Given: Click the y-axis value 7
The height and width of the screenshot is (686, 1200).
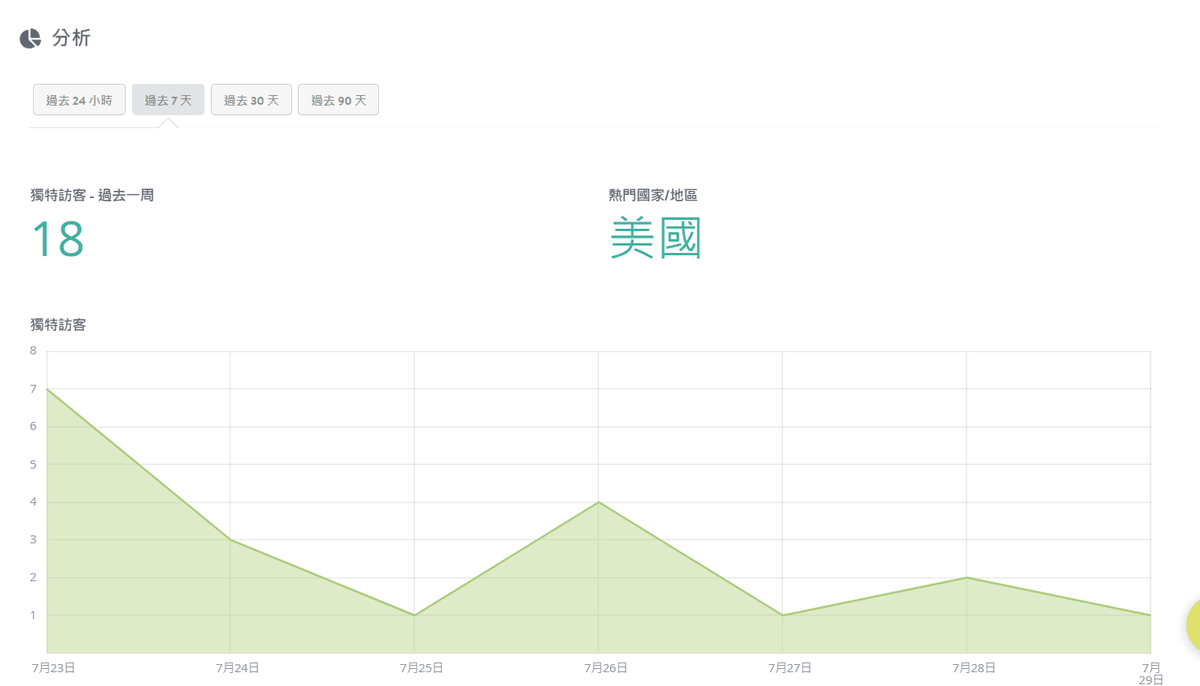Looking at the screenshot, I should [33, 389].
